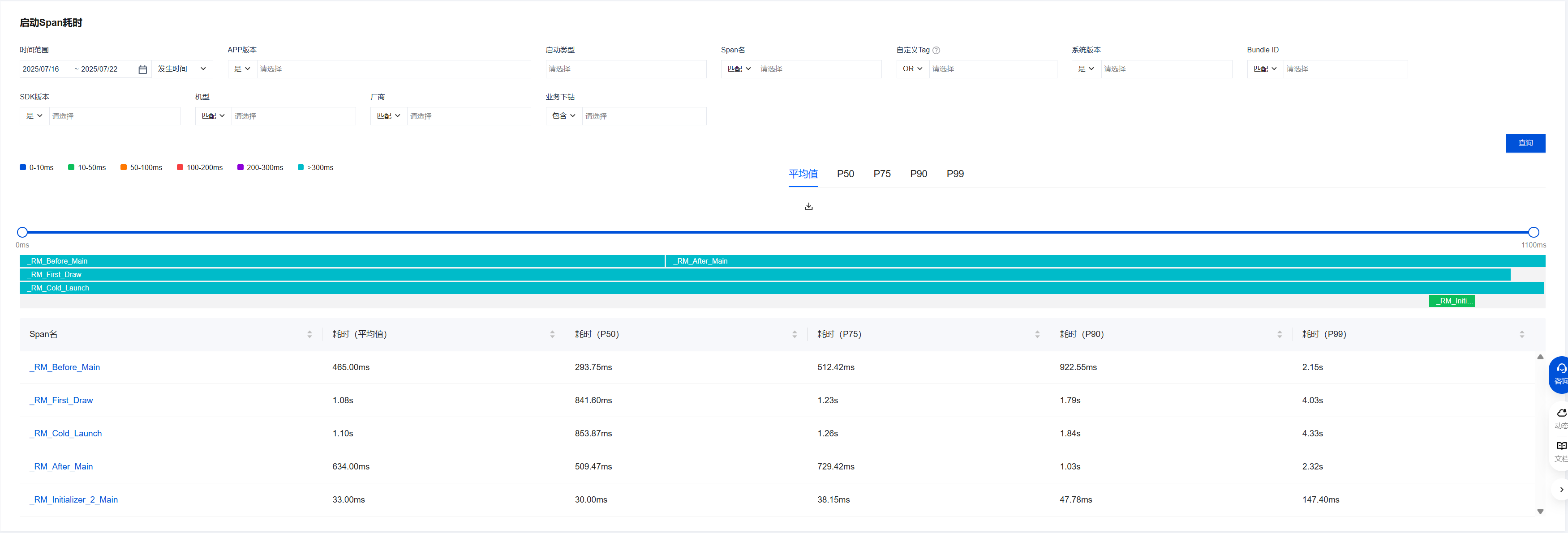Open the 咨询 support chat icon

[1561, 372]
